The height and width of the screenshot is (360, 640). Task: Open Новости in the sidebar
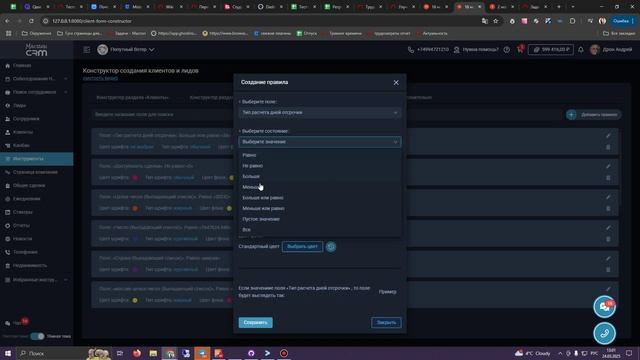tap(22, 239)
